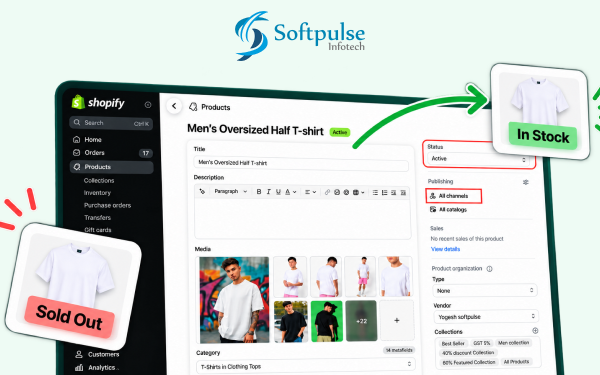
Task: Open Transfers submenu item
Action: point(98,217)
